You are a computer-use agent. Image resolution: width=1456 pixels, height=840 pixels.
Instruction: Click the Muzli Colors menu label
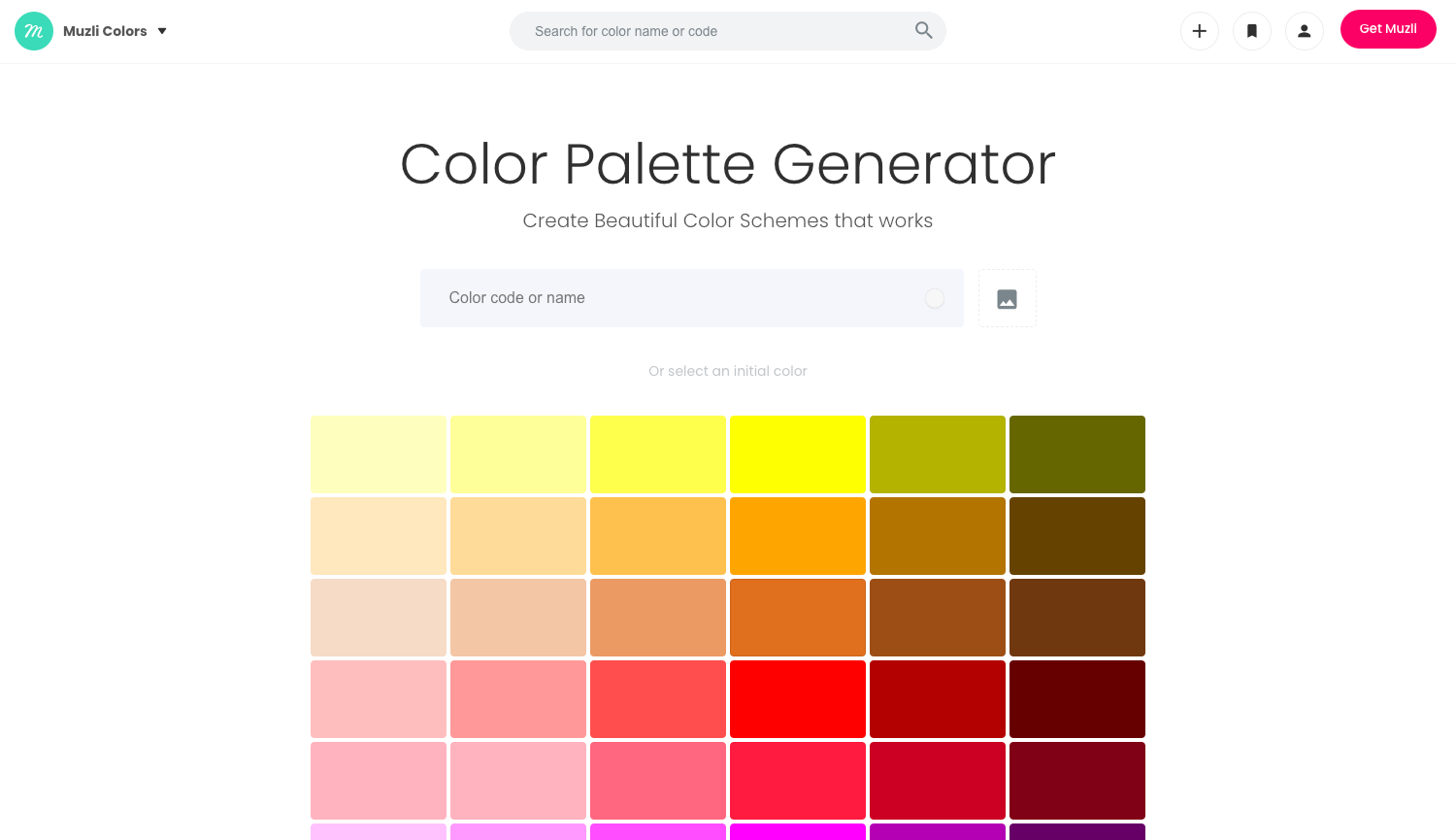click(x=105, y=31)
